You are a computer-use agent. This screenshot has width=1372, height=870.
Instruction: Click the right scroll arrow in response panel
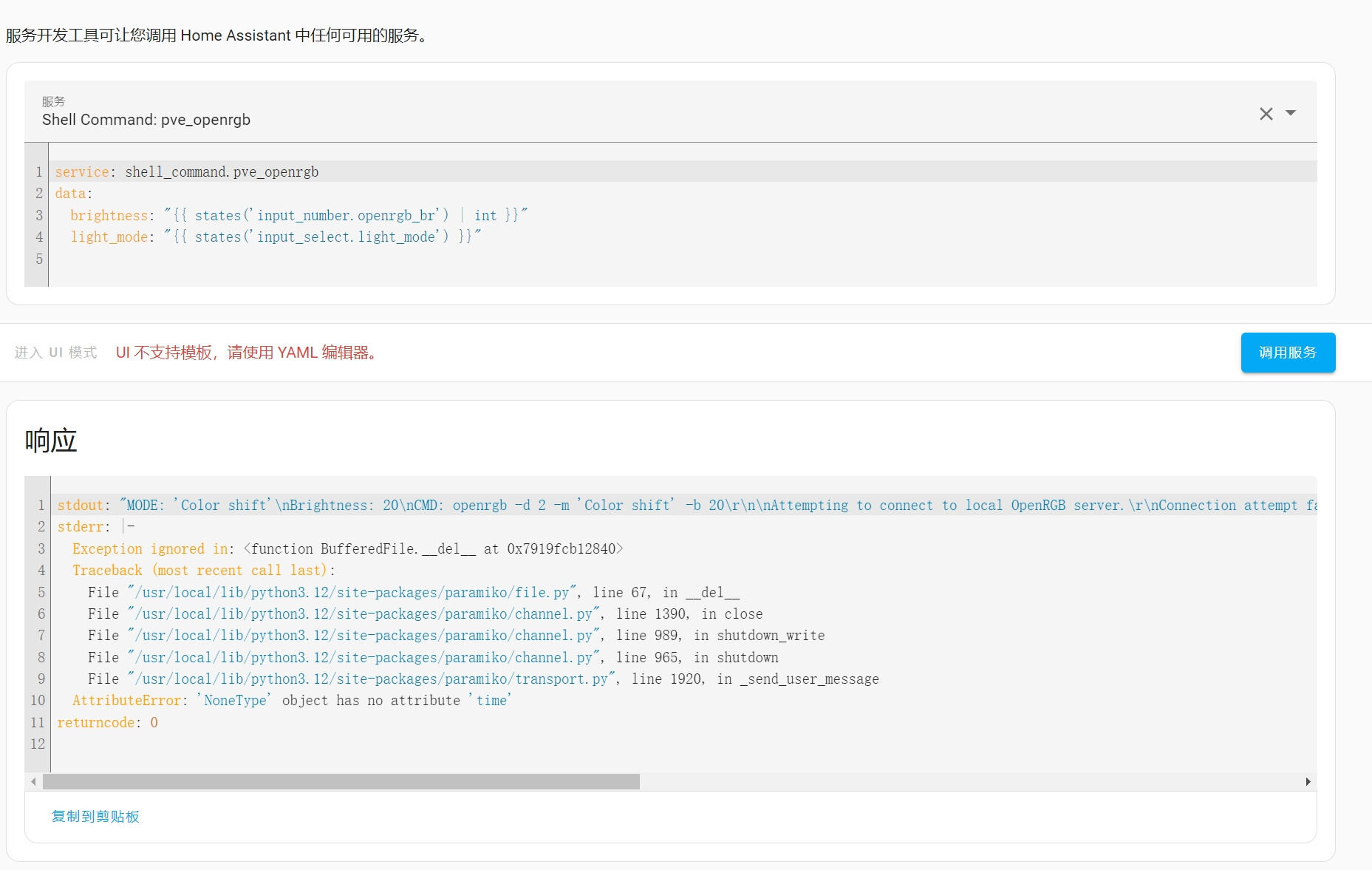tap(1308, 781)
